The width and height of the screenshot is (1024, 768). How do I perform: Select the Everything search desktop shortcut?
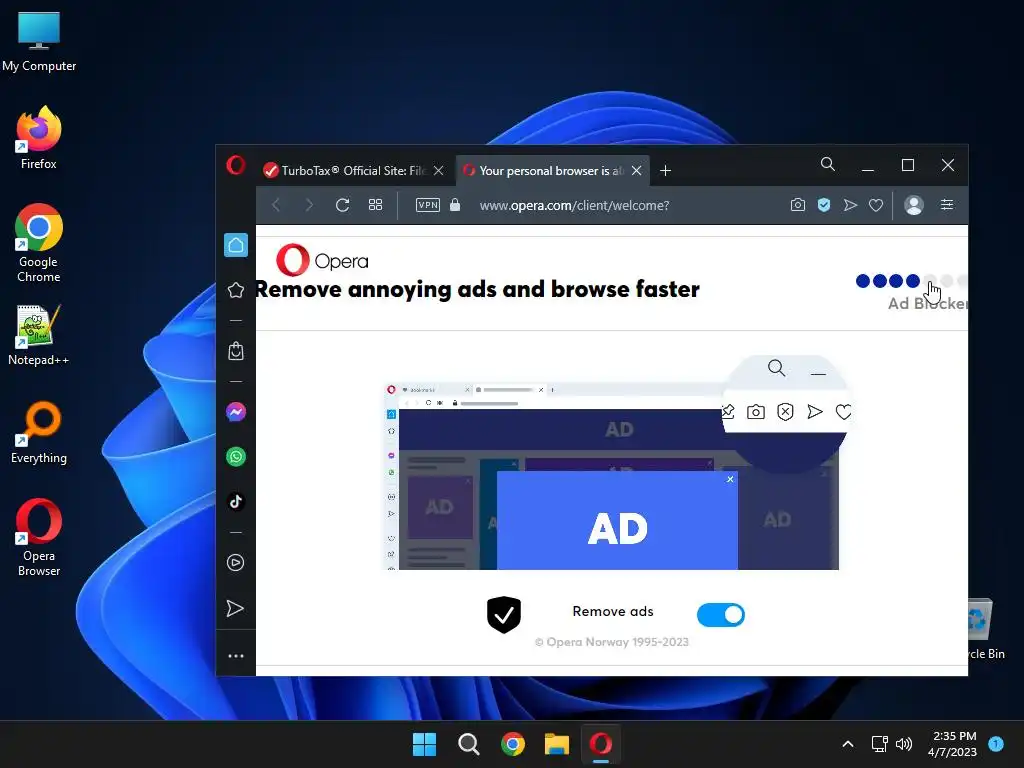coord(39,433)
